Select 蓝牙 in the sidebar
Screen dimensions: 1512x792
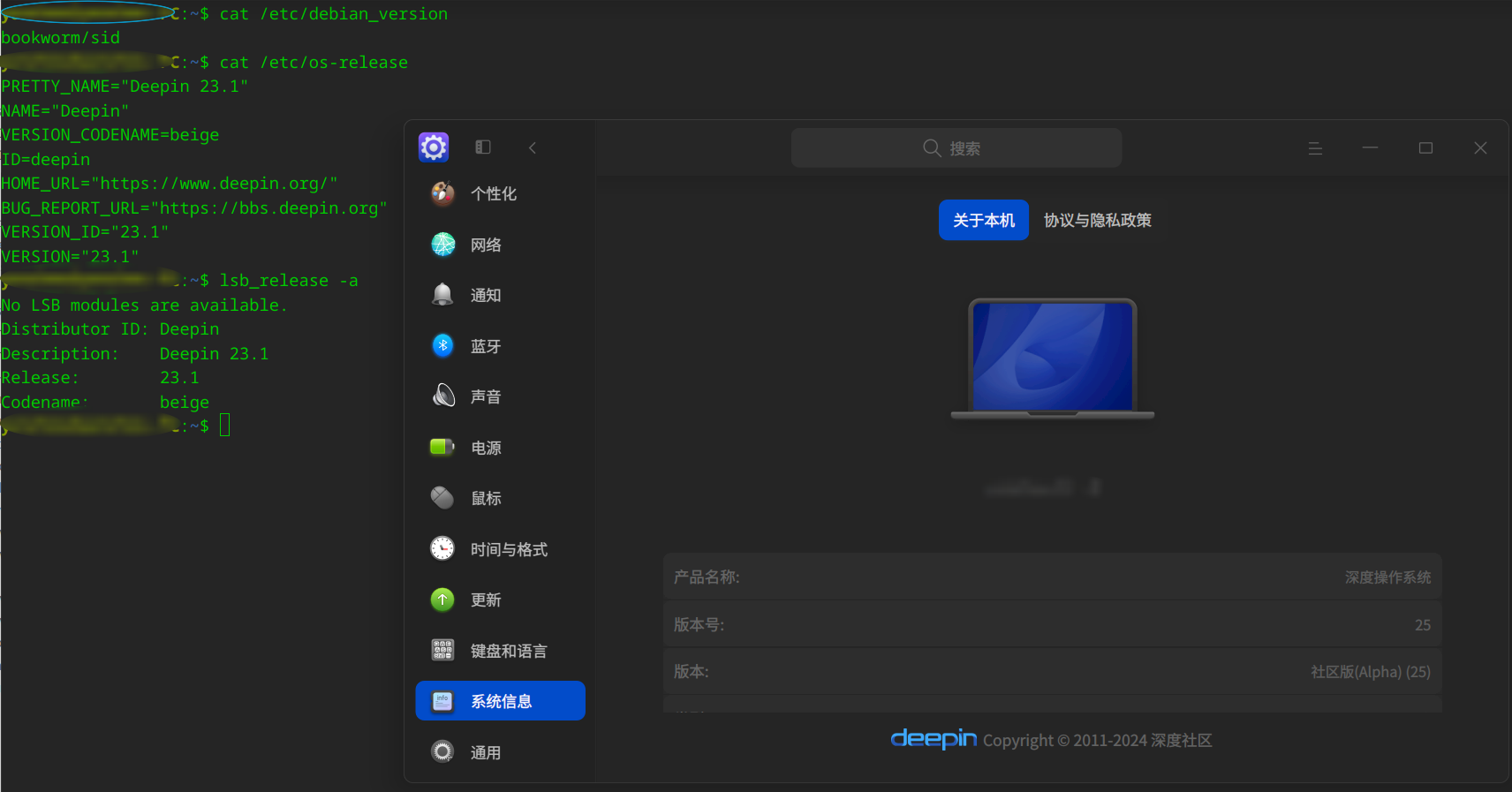501,346
